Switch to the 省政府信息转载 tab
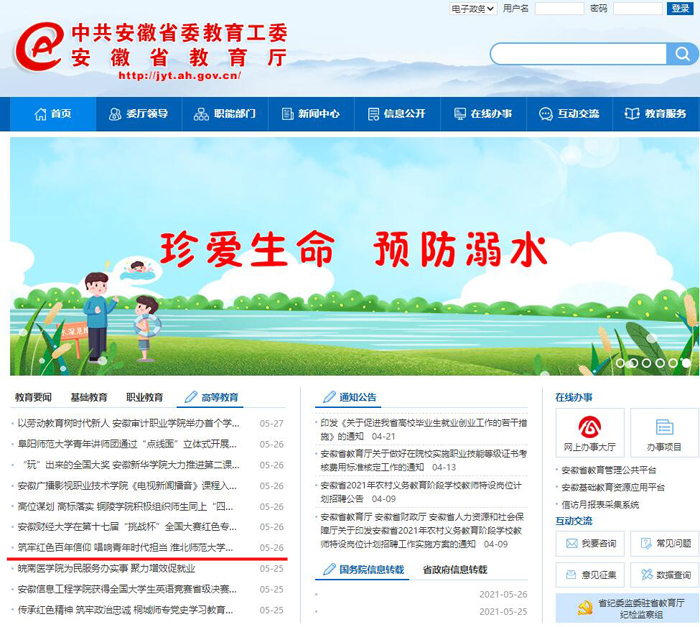The image size is (700, 627). tap(454, 569)
